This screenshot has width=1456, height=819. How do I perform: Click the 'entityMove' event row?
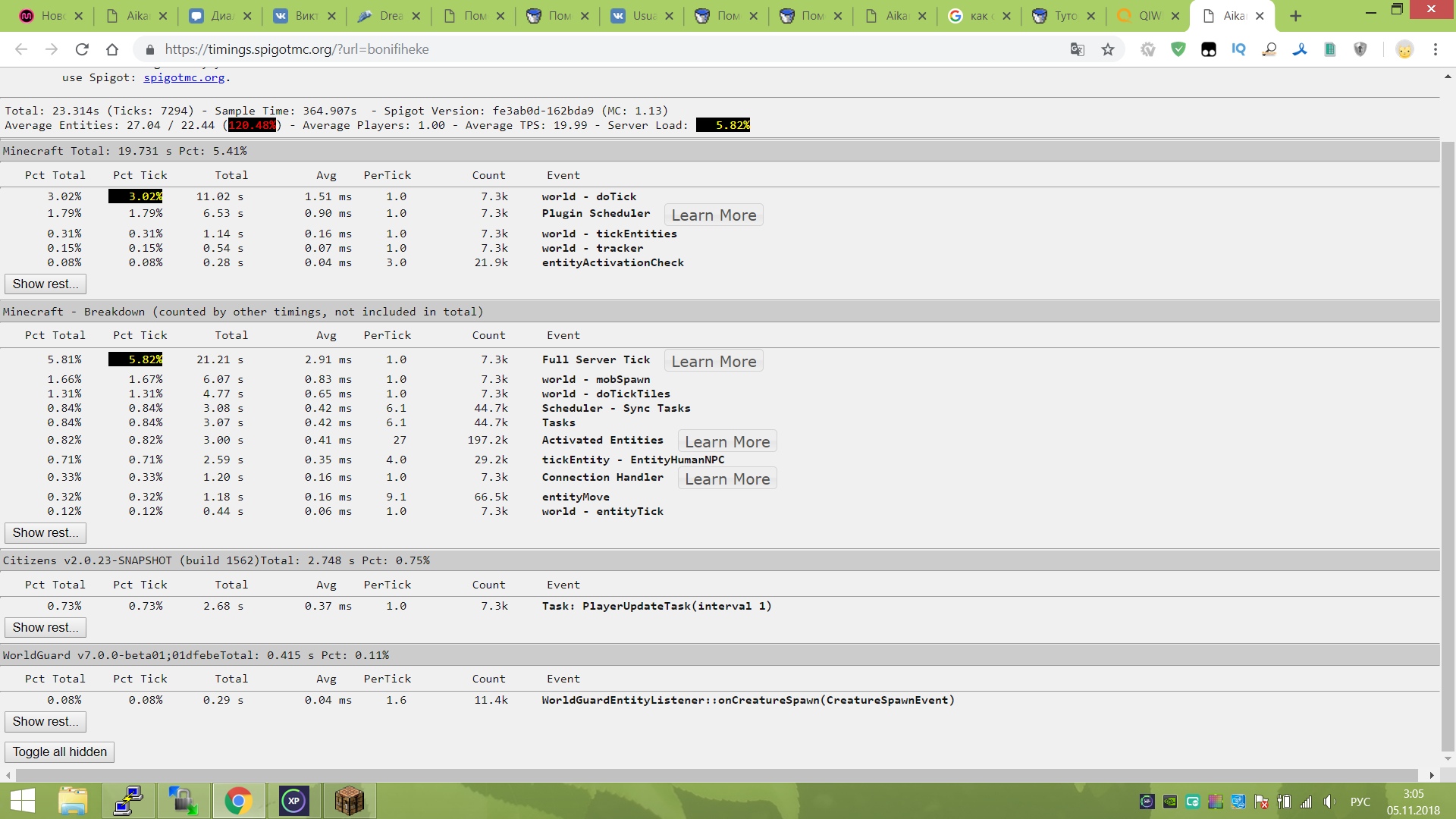click(x=576, y=497)
